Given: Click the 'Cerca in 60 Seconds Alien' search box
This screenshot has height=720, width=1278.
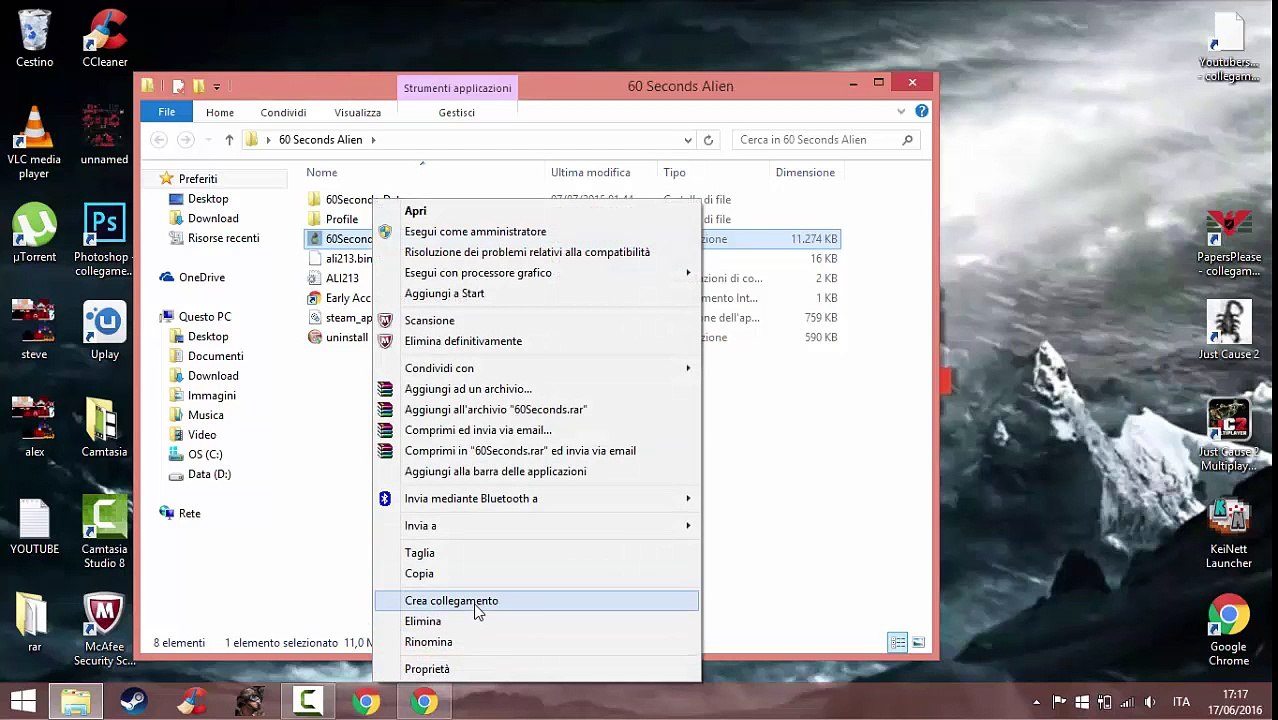Looking at the screenshot, I should click(815, 140).
